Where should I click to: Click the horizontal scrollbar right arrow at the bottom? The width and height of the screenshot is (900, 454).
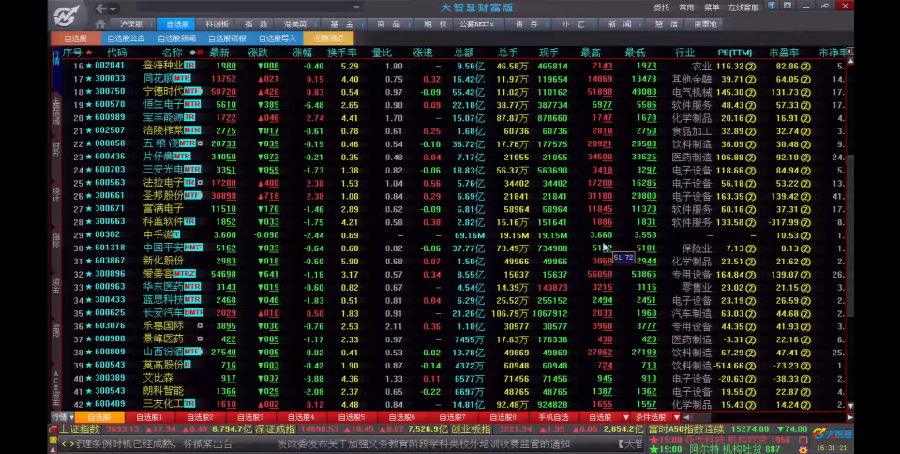point(850,417)
